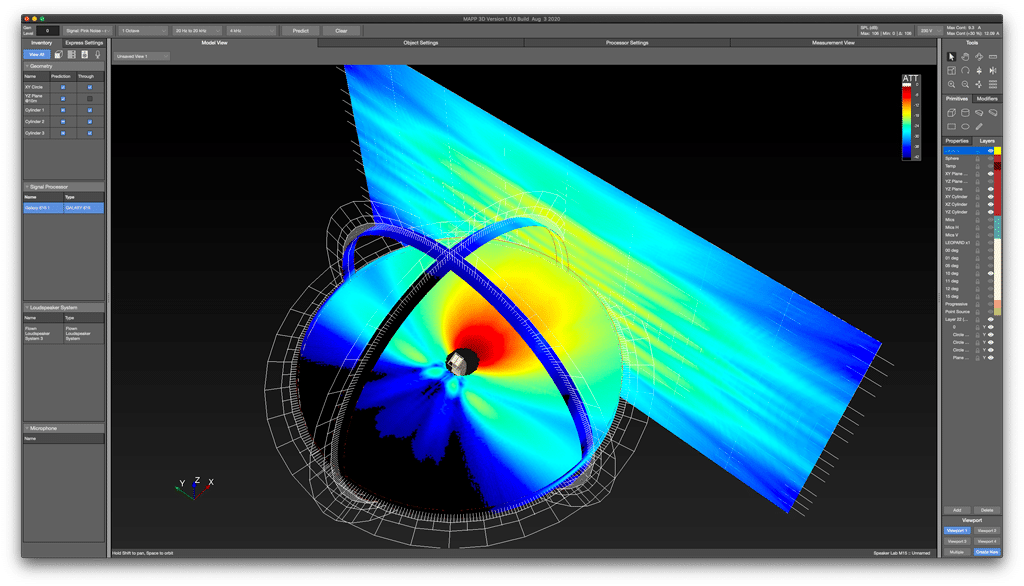Enable Through checkbox for YZ Plane @10m

[x=90, y=98]
